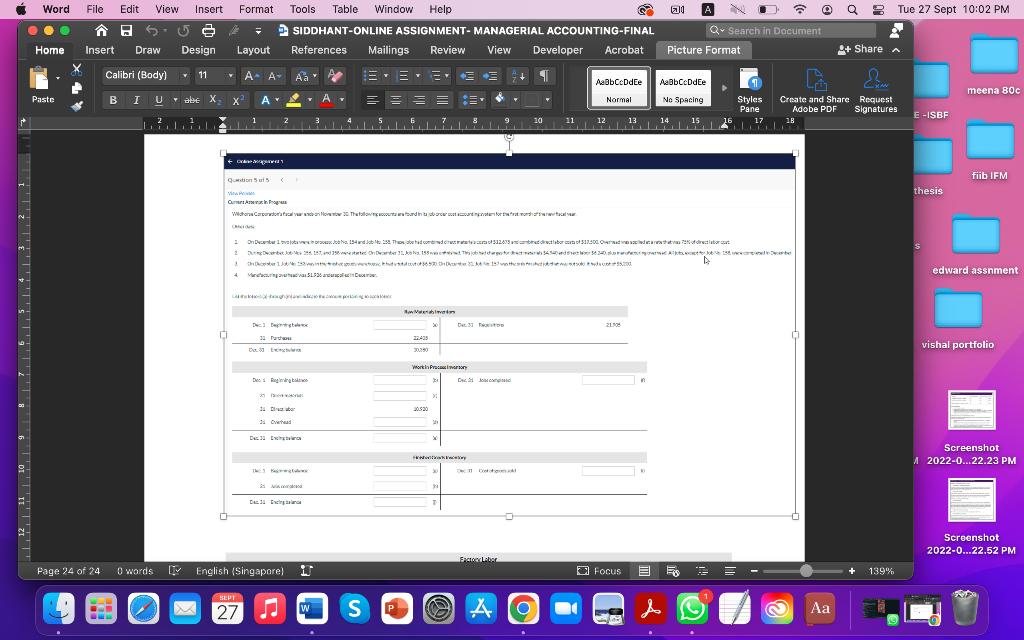Open the text highlight color tool
The height and width of the screenshot is (640, 1024).
coord(292,99)
